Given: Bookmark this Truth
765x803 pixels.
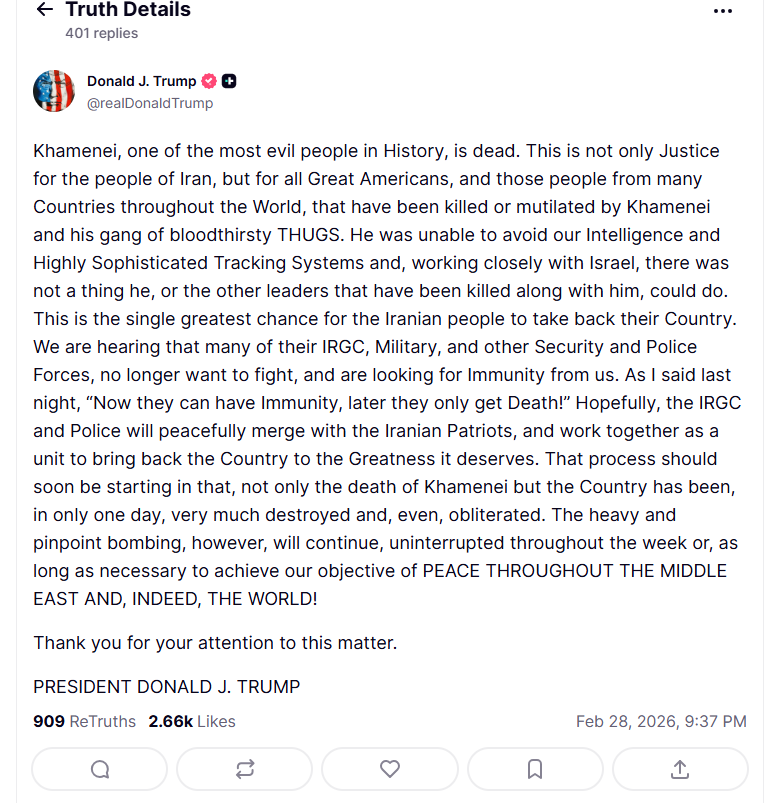Looking at the screenshot, I should click(x=535, y=769).
